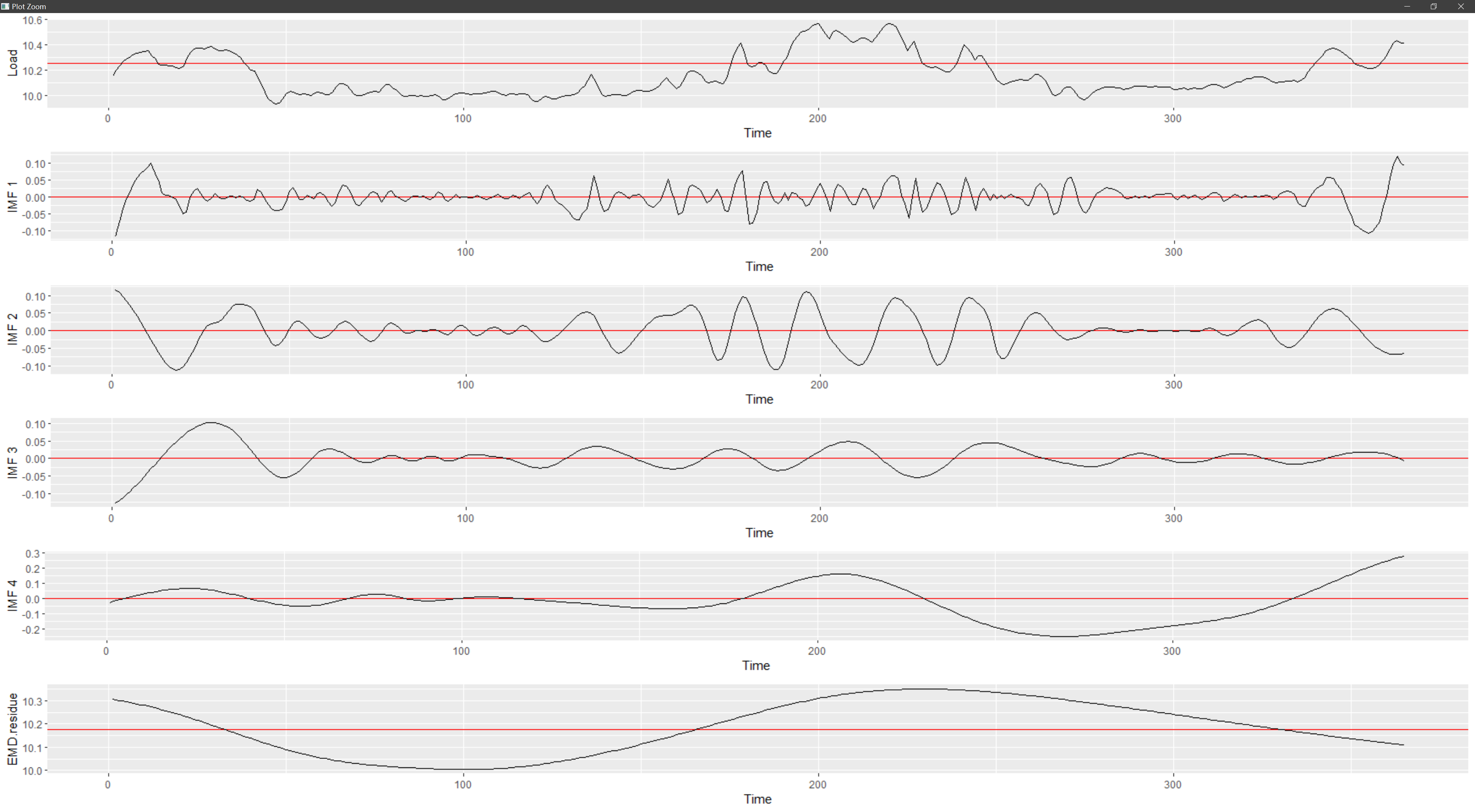1475x812 pixels.
Task: Click the Plot Zoom title bar icon
Action: (x=5, y=6)
